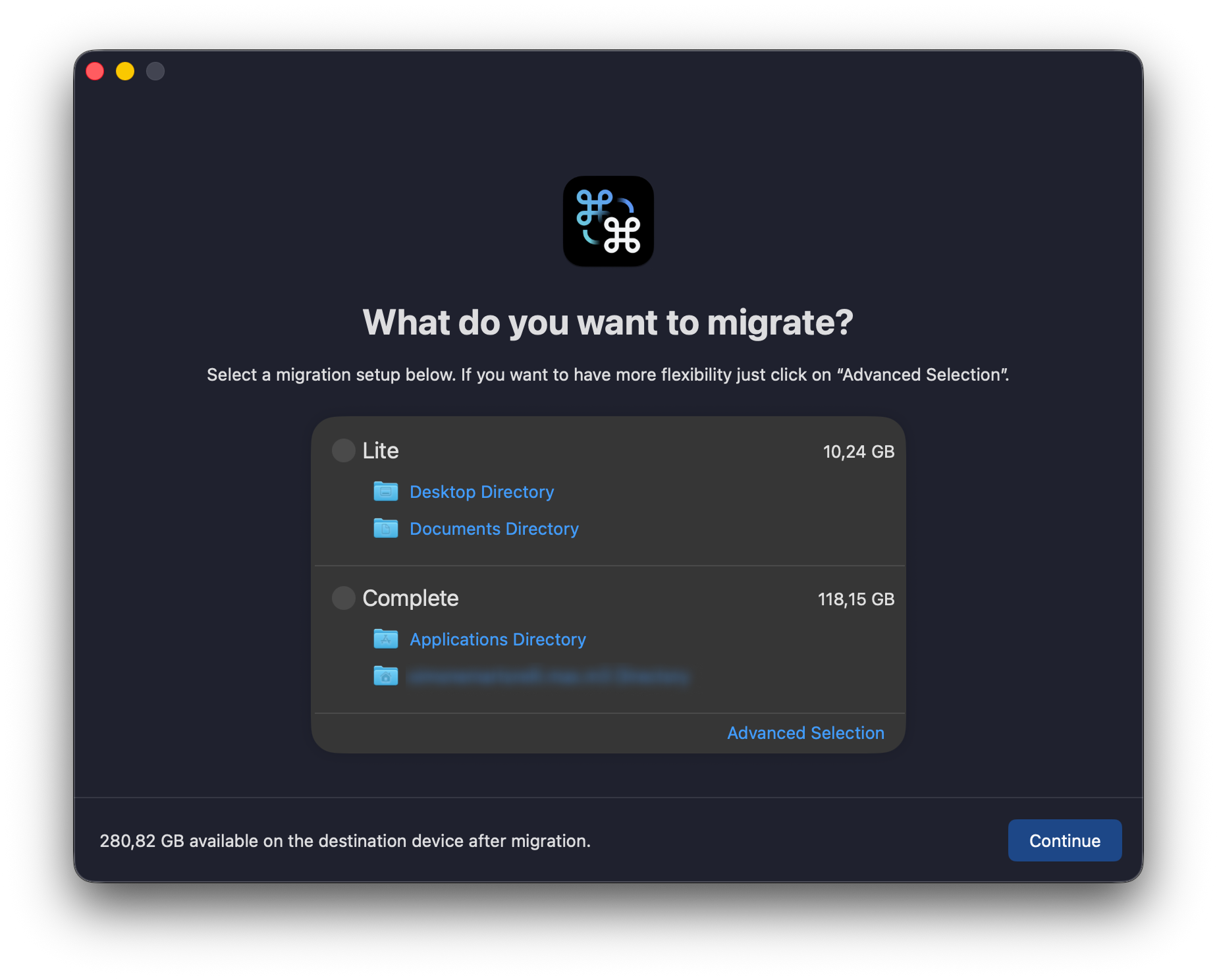Click the migration app logo icon
Viewport: 1217px width, 980px height.
(608, 221)
